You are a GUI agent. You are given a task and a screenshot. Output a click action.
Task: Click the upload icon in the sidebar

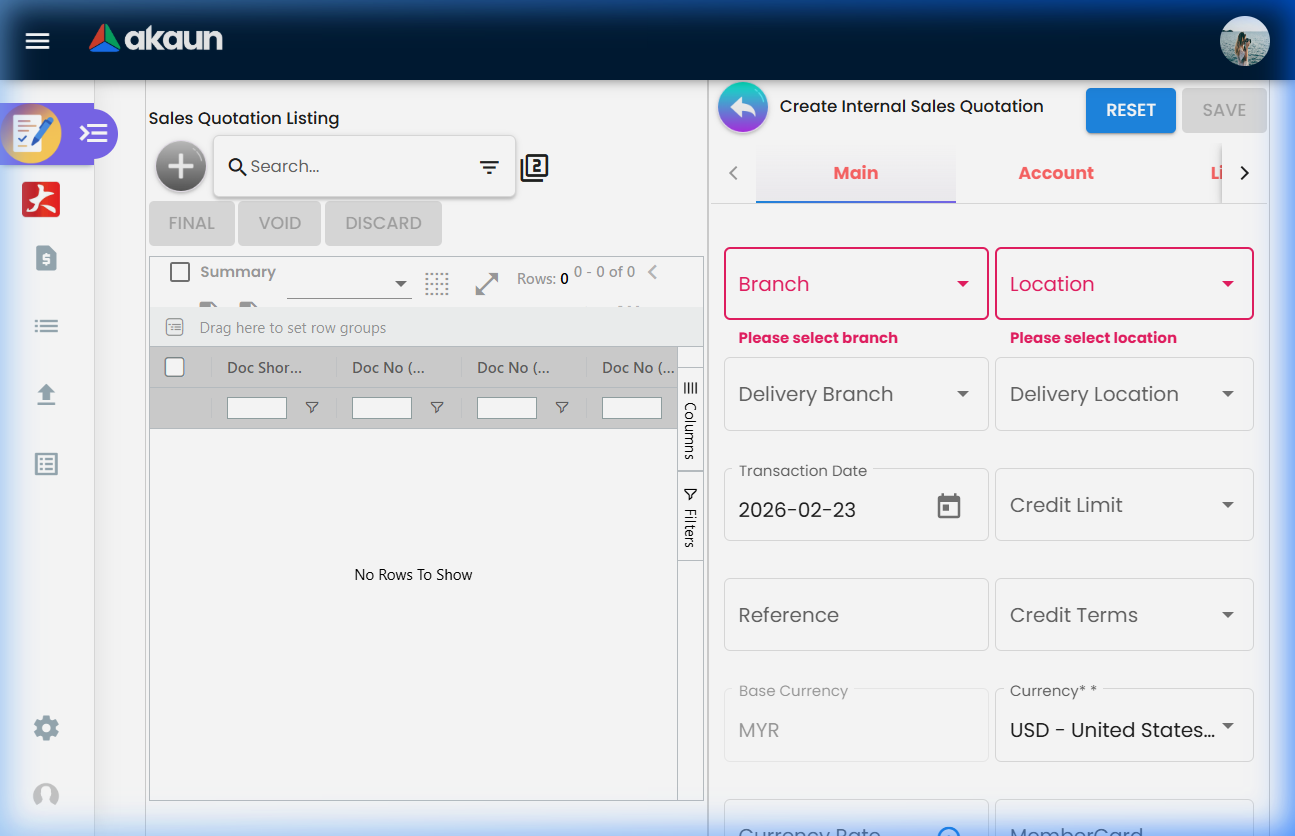(x=45, y=394)
